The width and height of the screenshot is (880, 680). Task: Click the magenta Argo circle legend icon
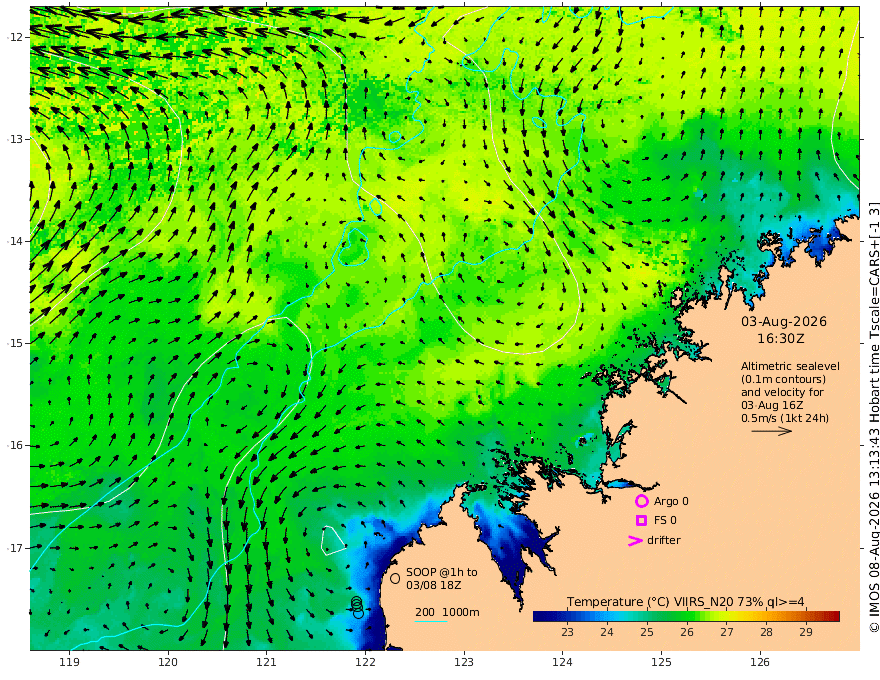click(x=641, y=501)
